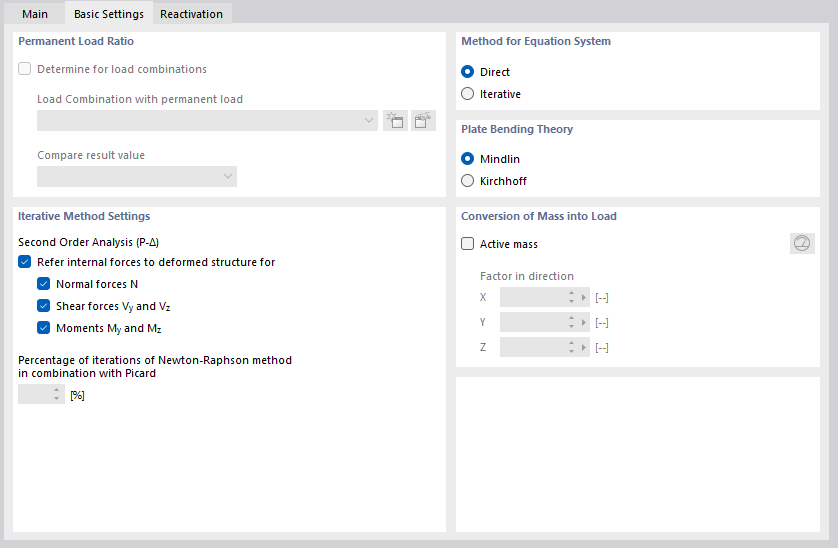
Task: Open the Reactivation tab
Action: 191,14
